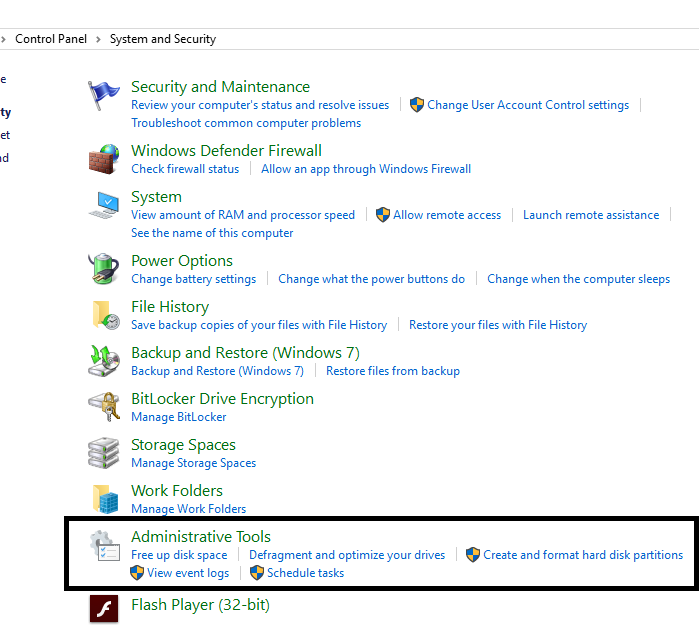Click Create and format hard disk partitions
The height and width of the screenshot is (633, 699).
click(583, 555)
